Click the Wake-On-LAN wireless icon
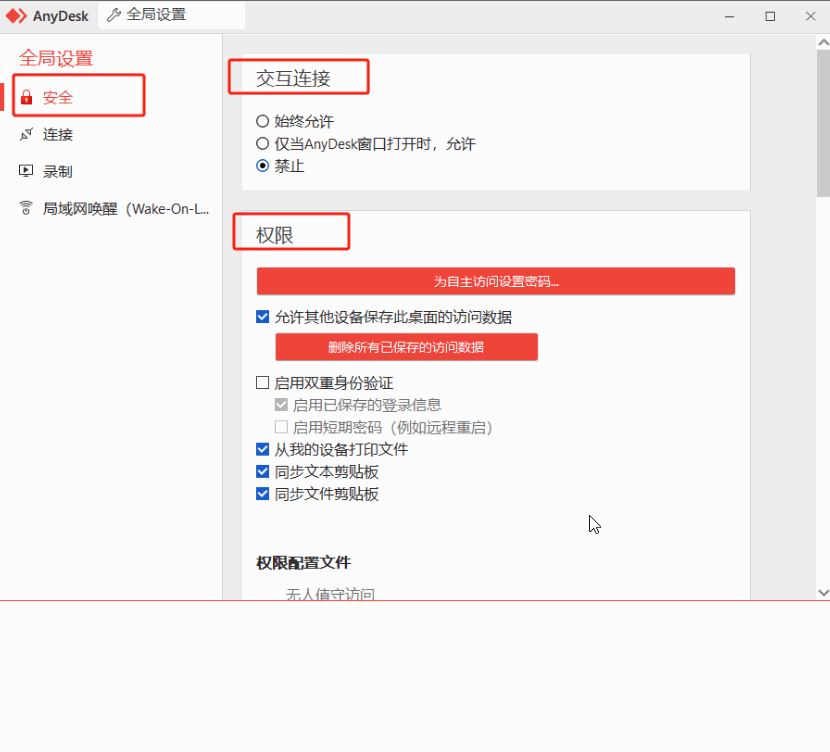The width and height of the screenshot is (830, 752). (x=28, y=207)
